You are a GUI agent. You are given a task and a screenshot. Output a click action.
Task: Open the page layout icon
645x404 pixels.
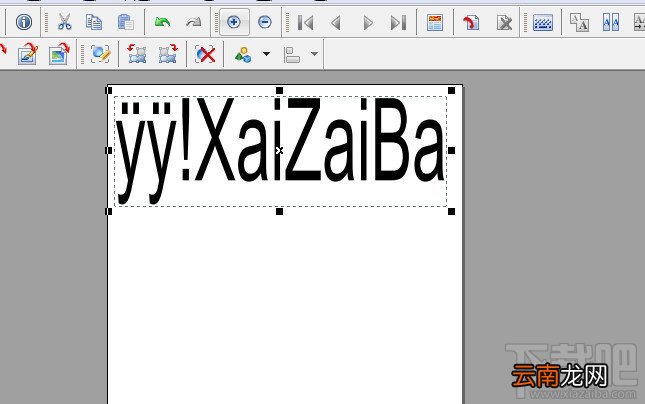tap(435, 23)
